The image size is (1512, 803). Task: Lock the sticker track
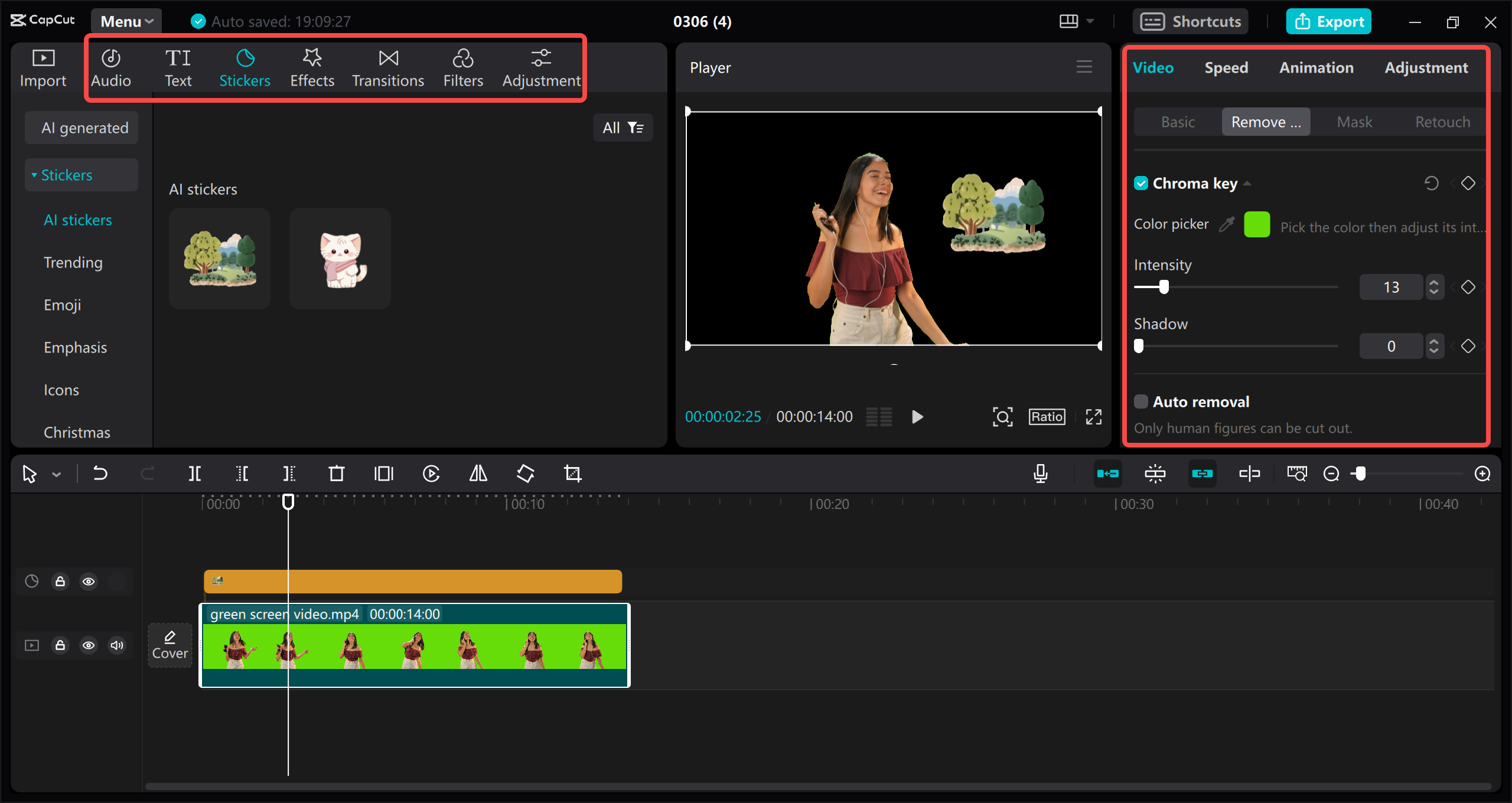coord(60,581)
